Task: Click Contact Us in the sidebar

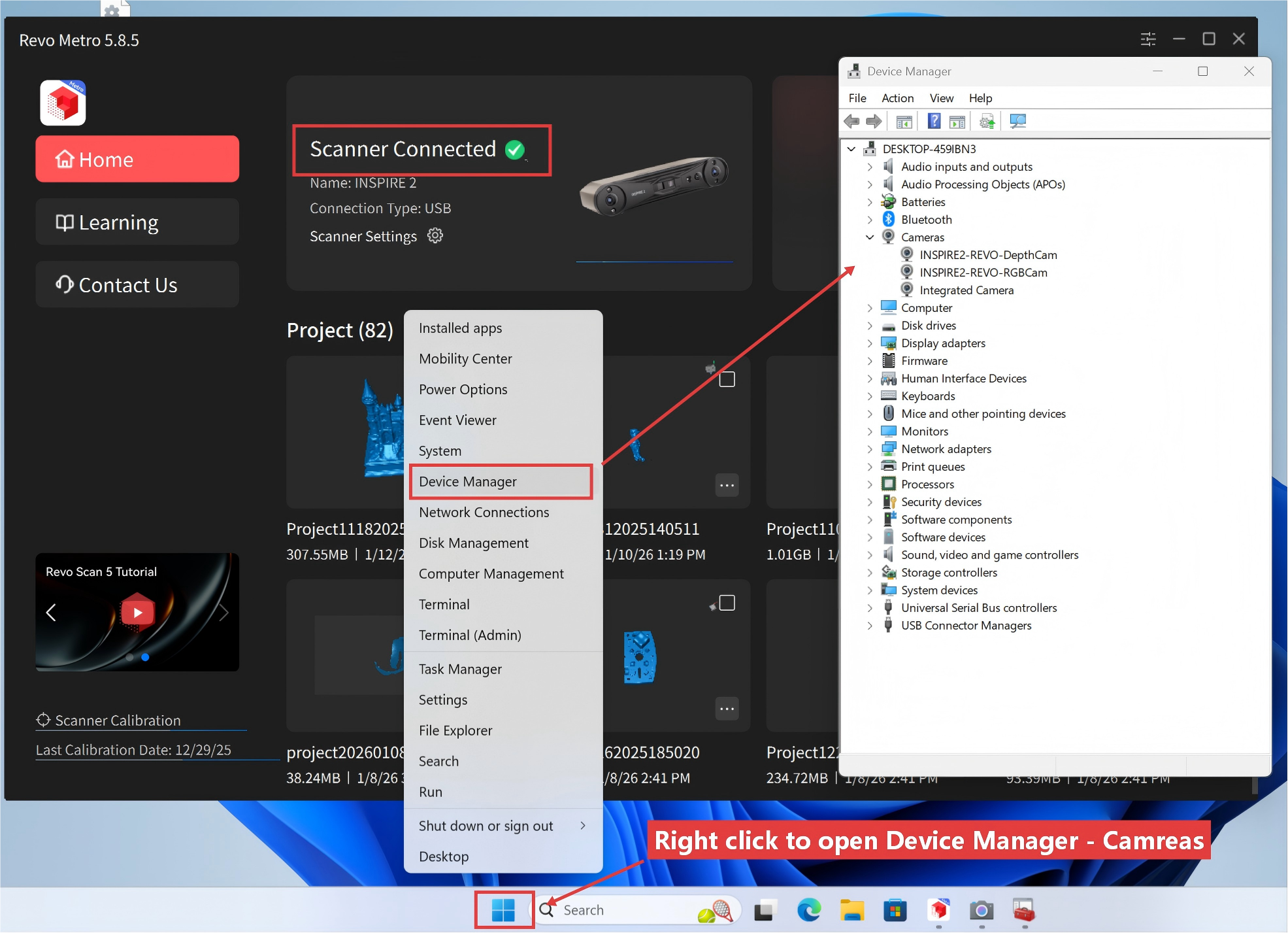Action: pyautogui.click(x=137, y=285)
